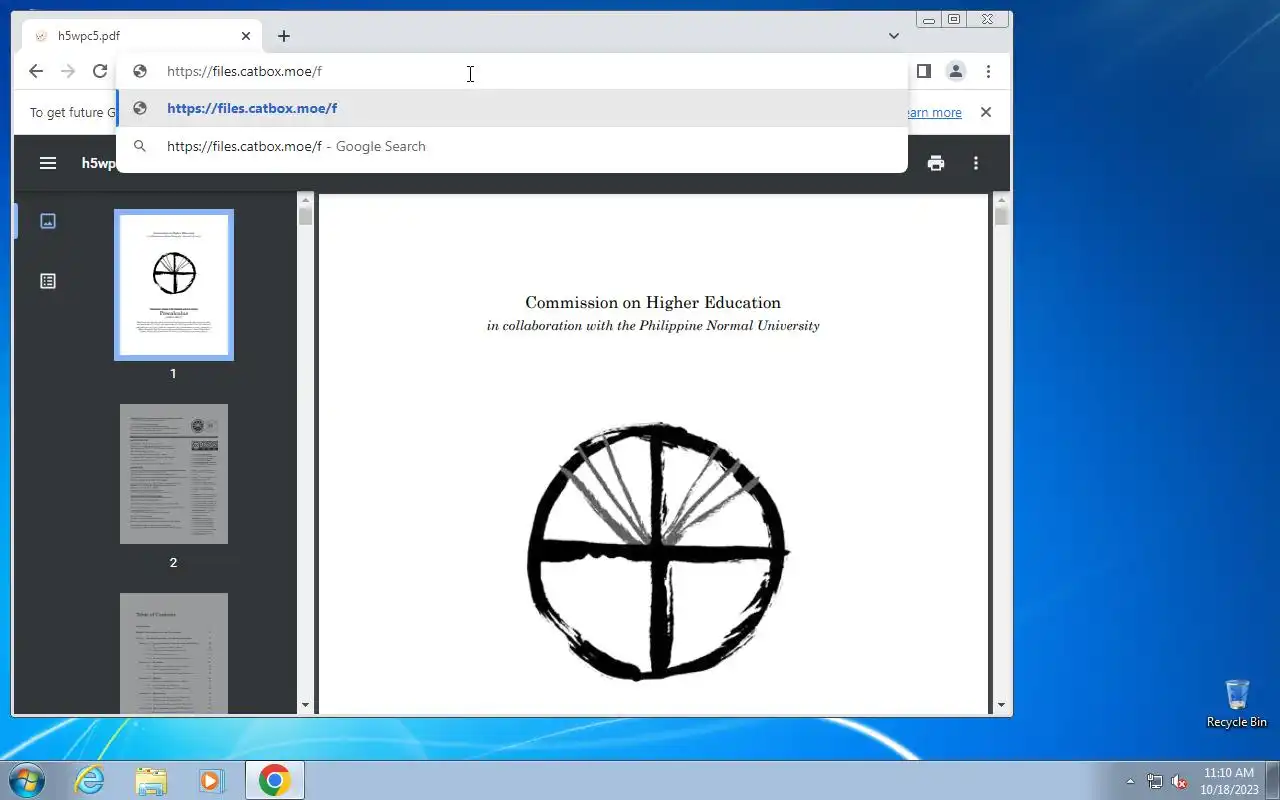The width and height of the screenshot is (1280, 800).
Task: Open the Learn more link
Action: point(934,113)
